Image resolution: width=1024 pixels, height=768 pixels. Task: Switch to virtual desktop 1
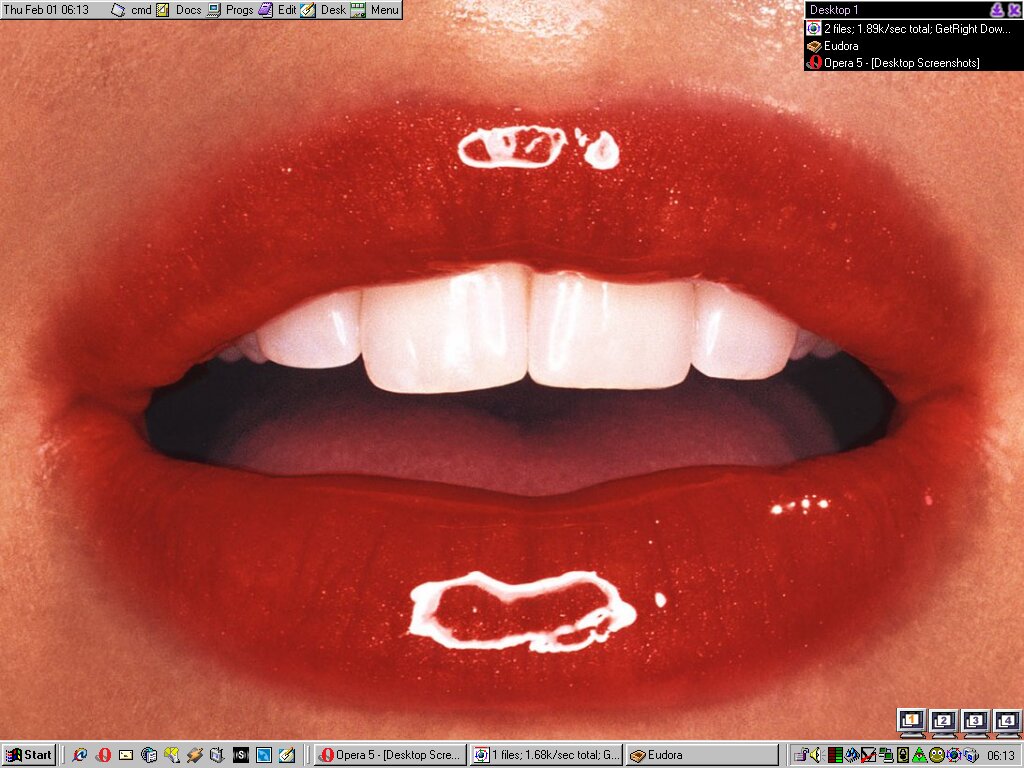click(911, 722)
